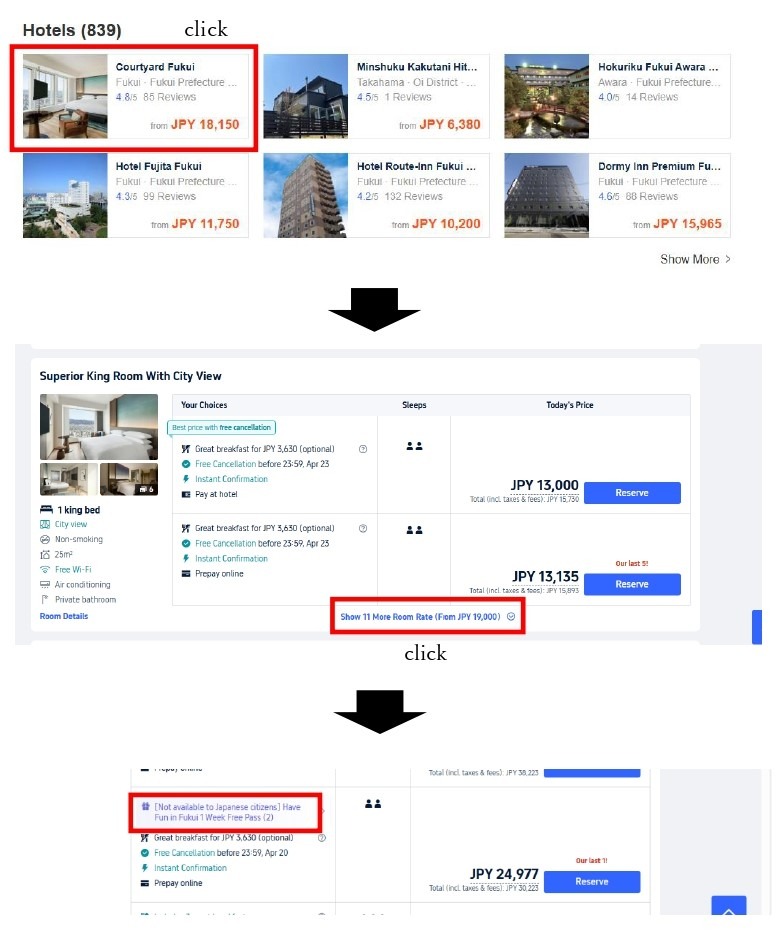This screenshot has height=935, width=782.
Task: Click the breakfast info icon on JPY 24,977 rate
Action: tap(322, 838)
